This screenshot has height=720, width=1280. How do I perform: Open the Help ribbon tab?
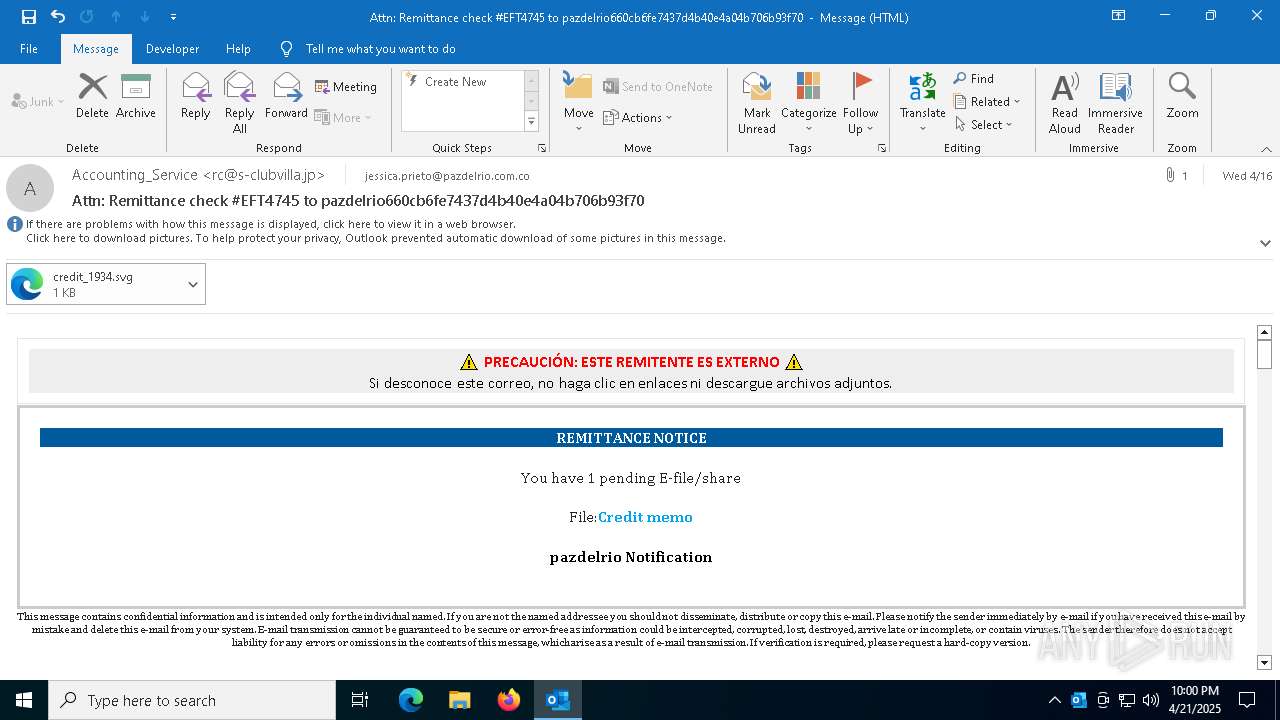[x=238, y=48]
